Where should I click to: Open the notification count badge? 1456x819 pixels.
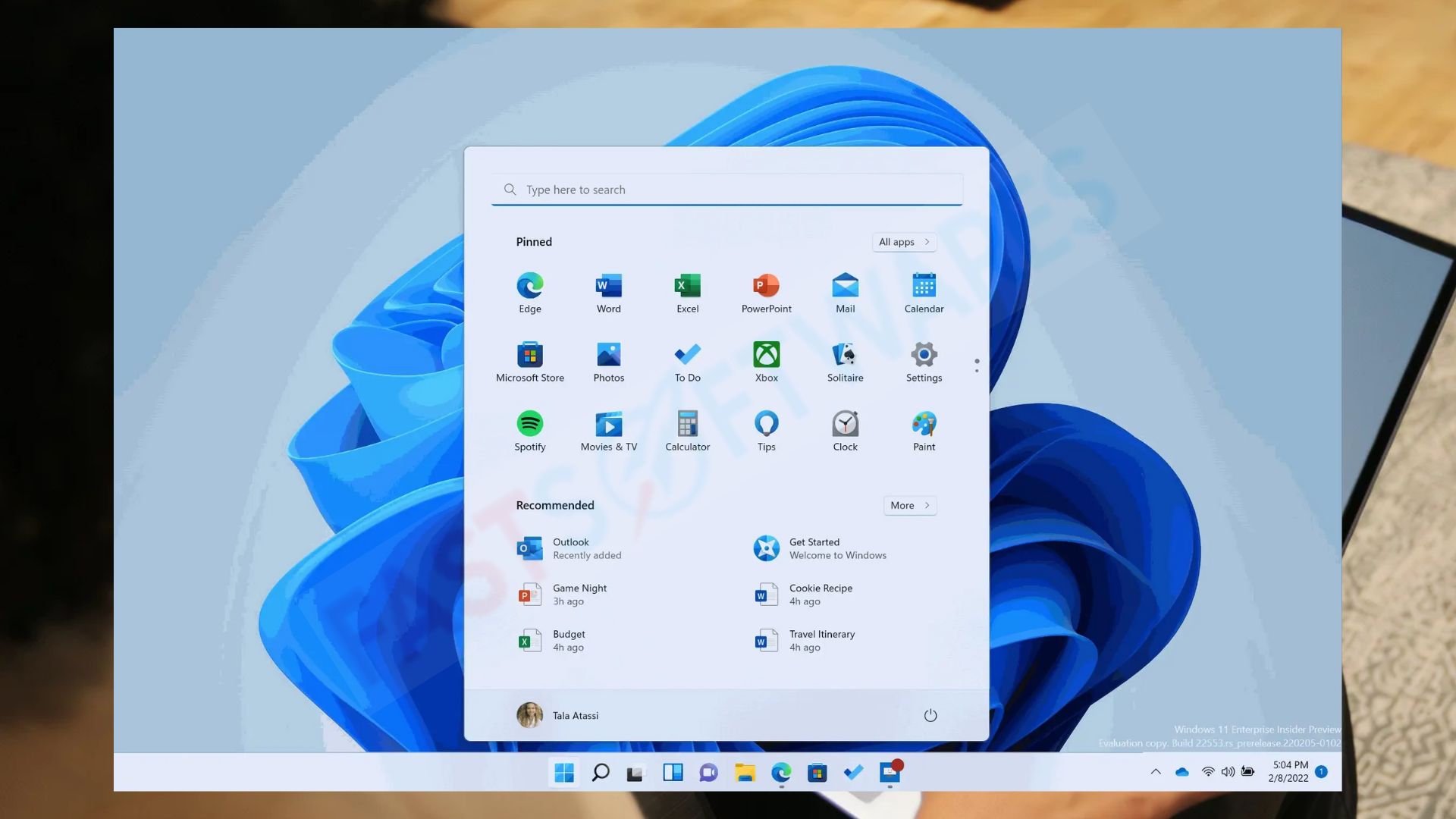(x=1321, y=771)
